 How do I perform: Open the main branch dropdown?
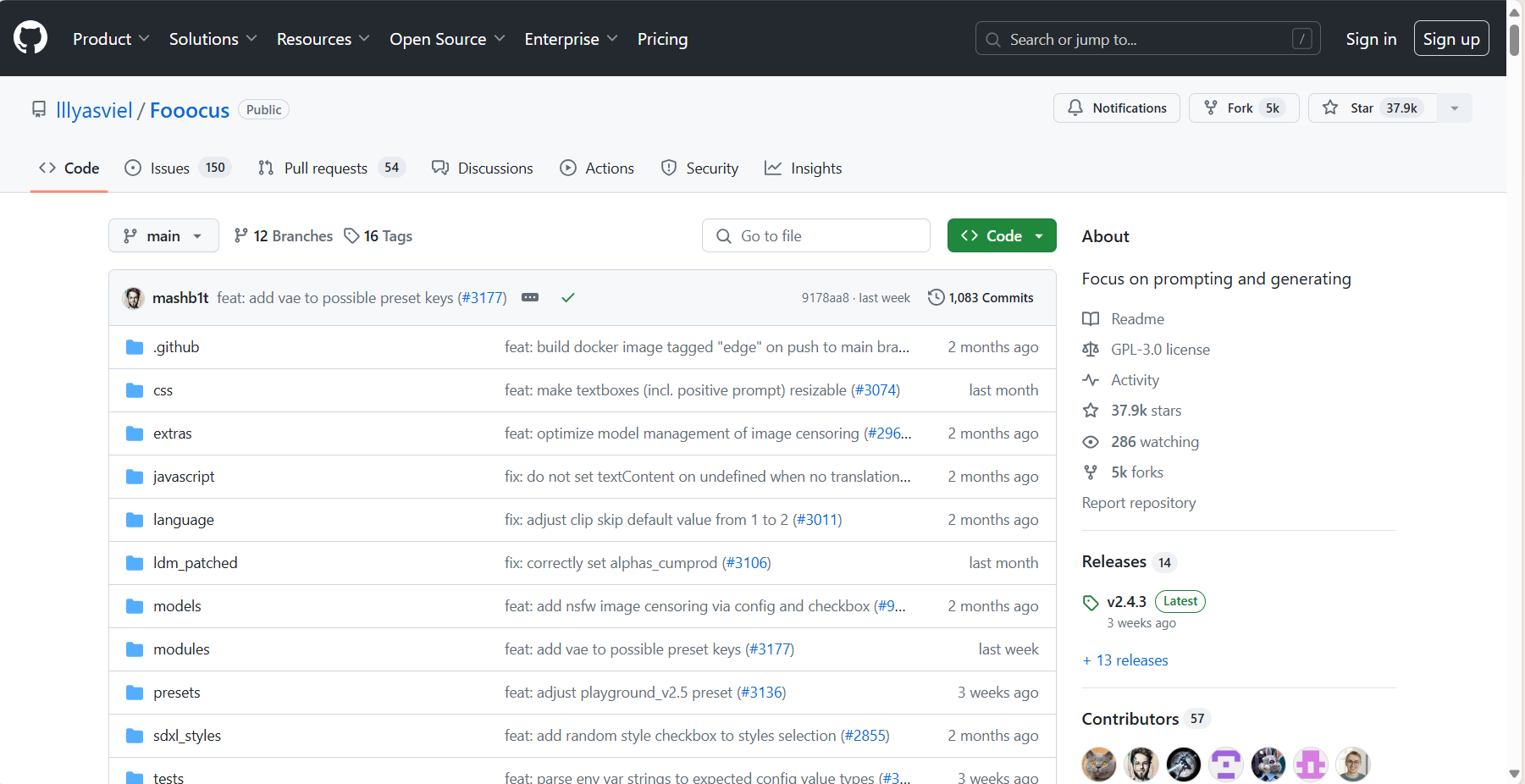[163, 236]
